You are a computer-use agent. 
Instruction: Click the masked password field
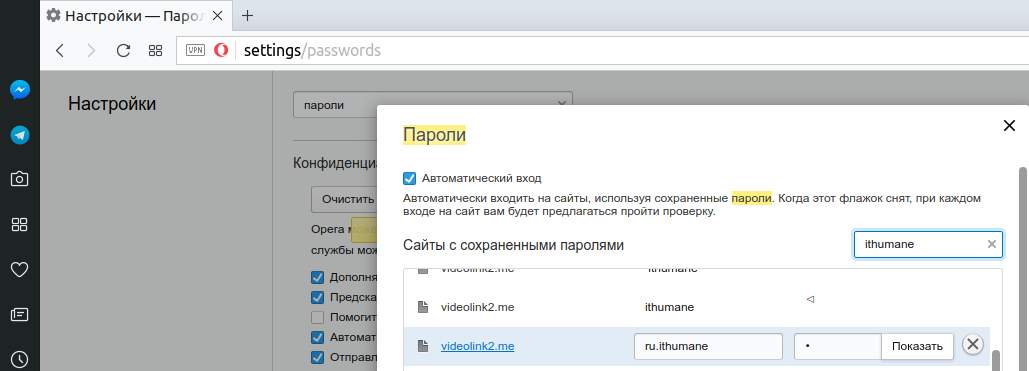(x=837, y=346)
